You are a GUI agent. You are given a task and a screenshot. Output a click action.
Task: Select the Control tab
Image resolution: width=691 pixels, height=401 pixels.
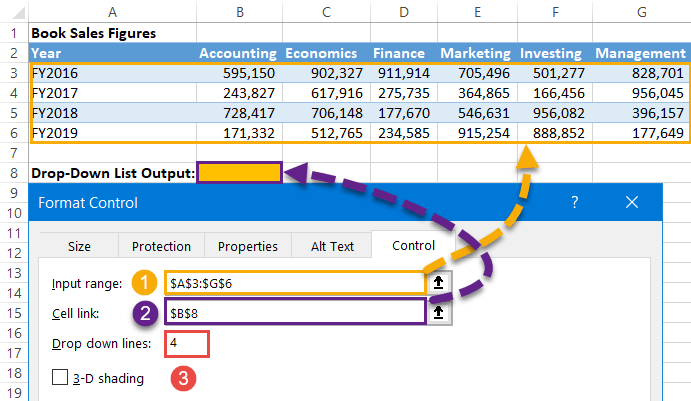[x=413, y=245]
